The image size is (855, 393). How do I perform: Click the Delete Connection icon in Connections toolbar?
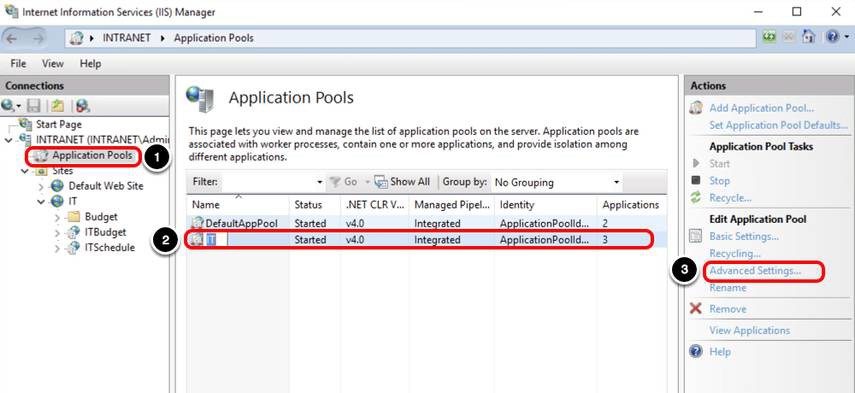tap(83, 105)
